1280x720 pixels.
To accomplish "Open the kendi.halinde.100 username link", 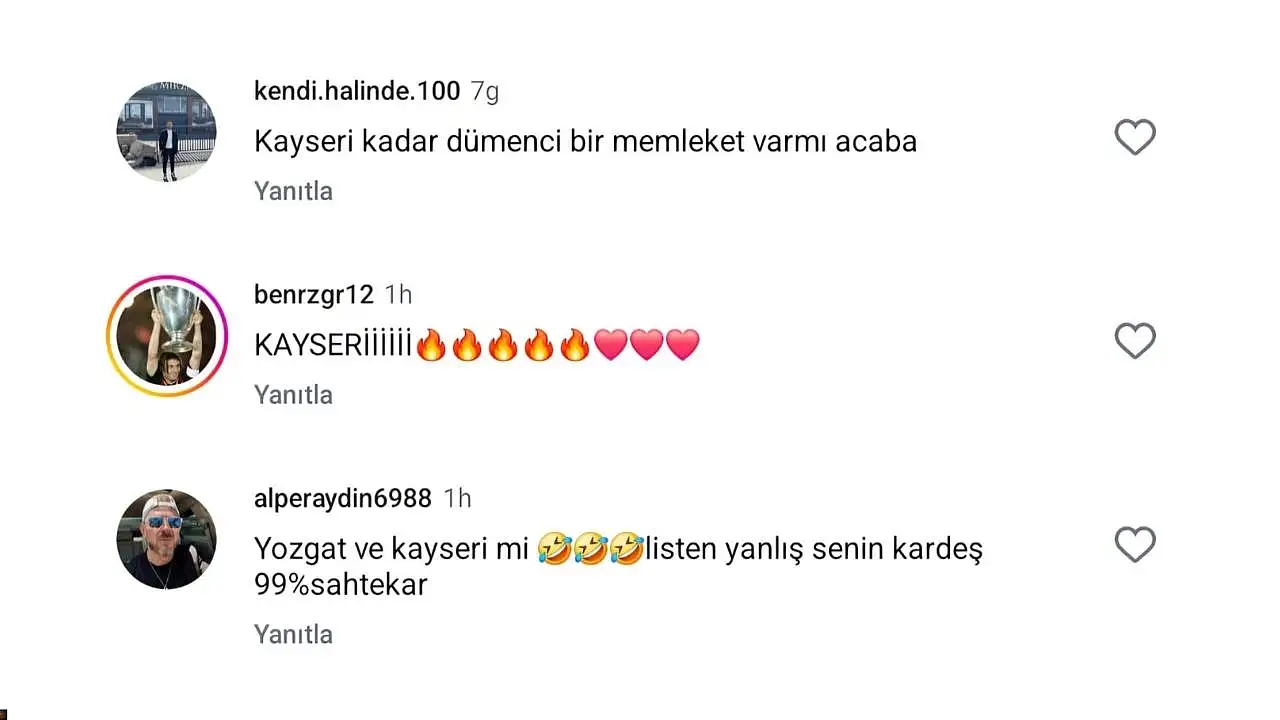I will point(357,91).
